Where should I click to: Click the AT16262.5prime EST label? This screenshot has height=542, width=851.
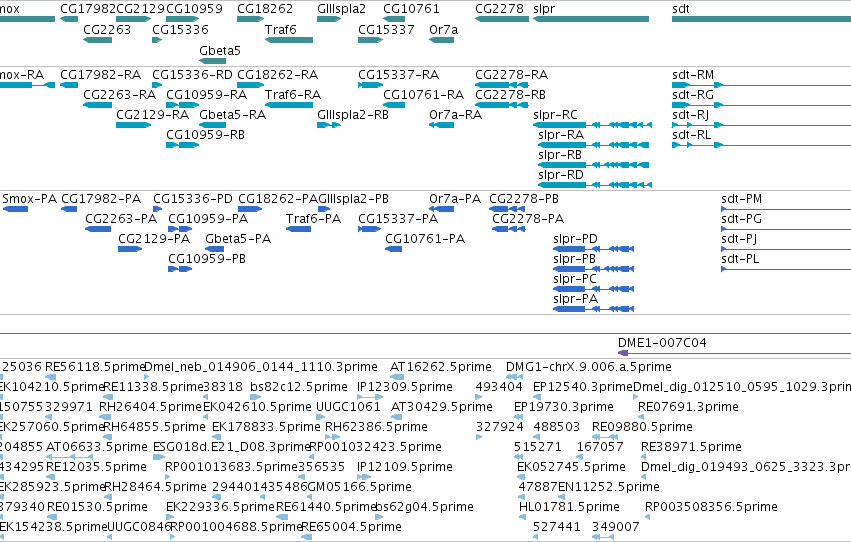(441, 367)
